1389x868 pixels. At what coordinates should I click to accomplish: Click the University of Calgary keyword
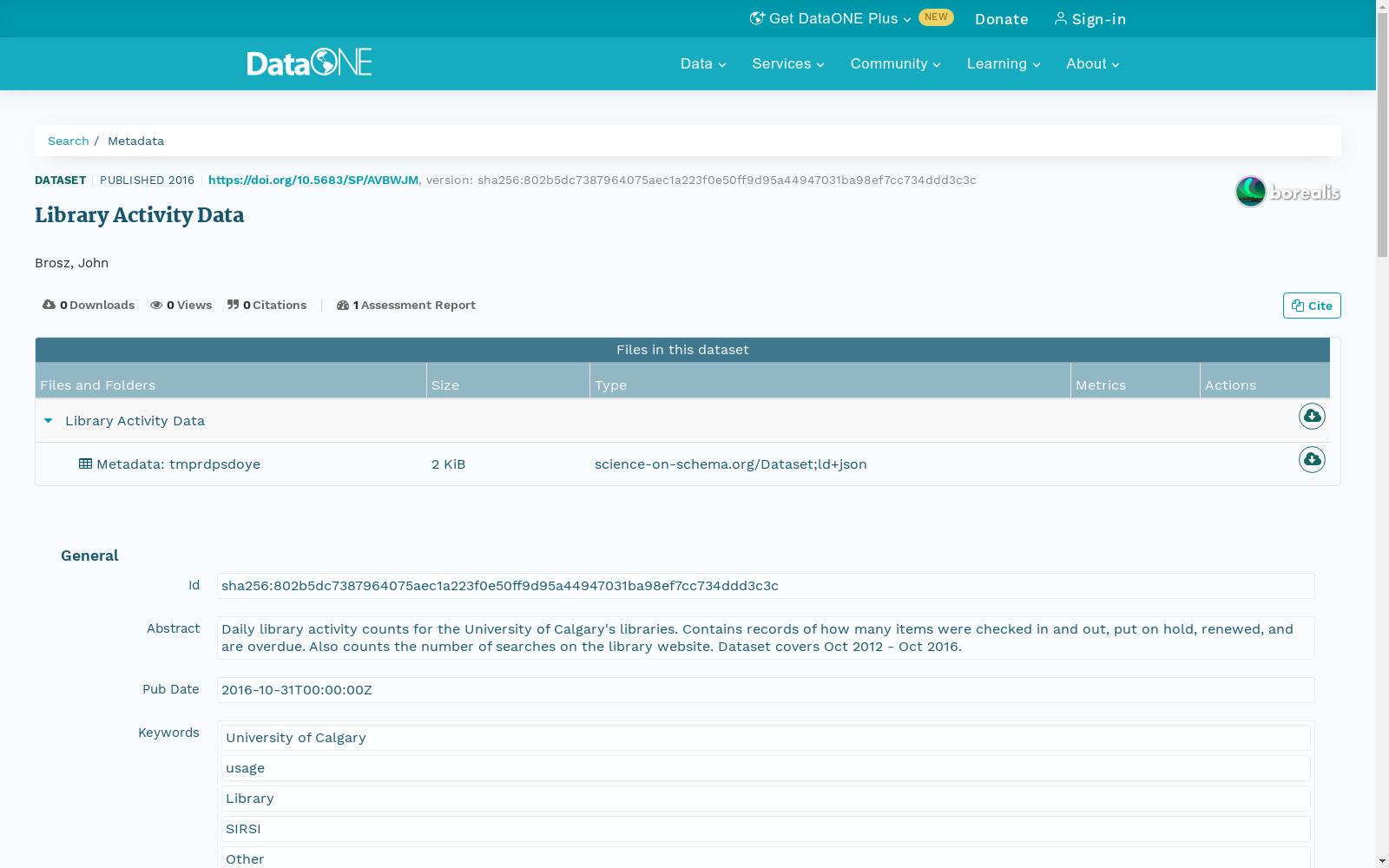[766, 738]
